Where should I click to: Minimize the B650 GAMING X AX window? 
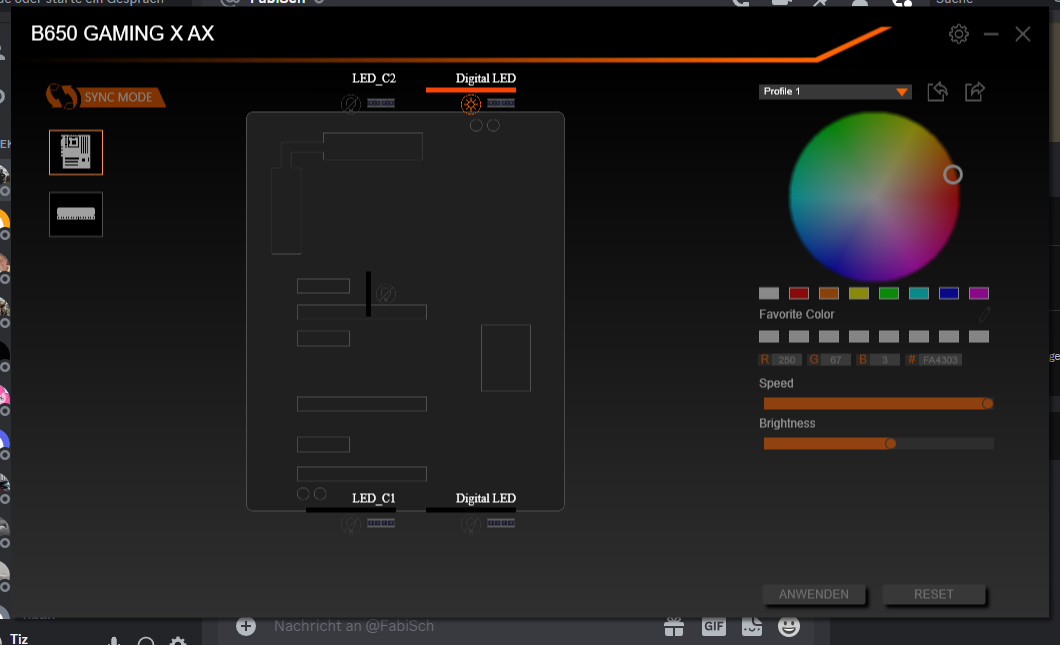[x=991, y=34]
